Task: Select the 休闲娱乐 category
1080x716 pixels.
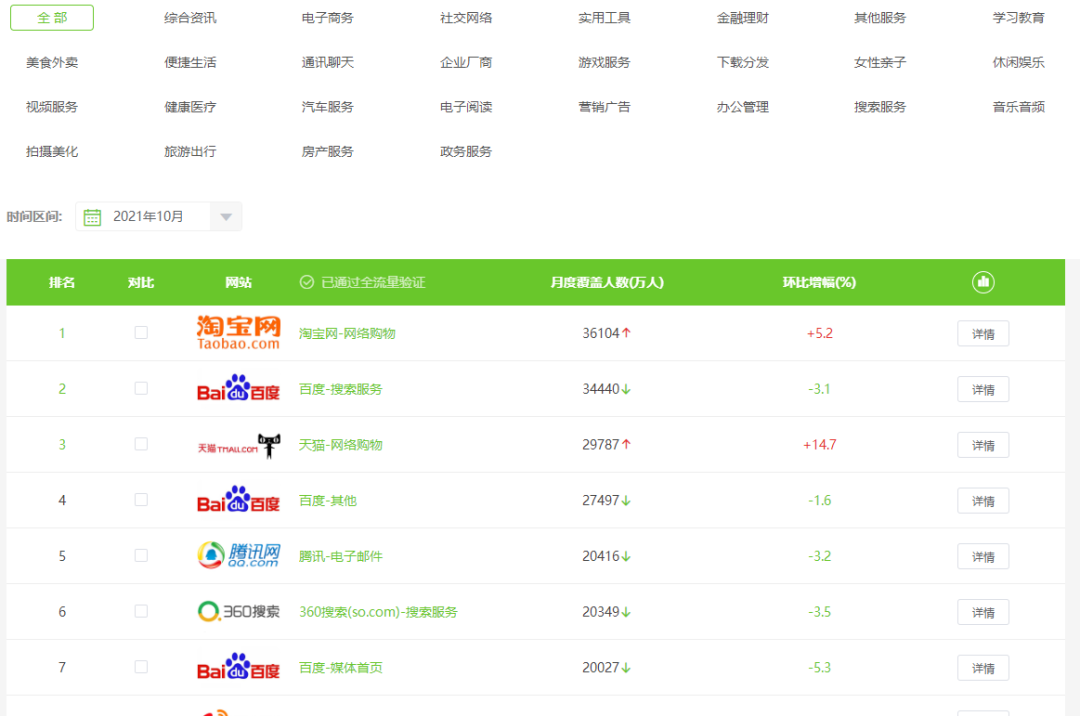Action: pos(1019,63)
